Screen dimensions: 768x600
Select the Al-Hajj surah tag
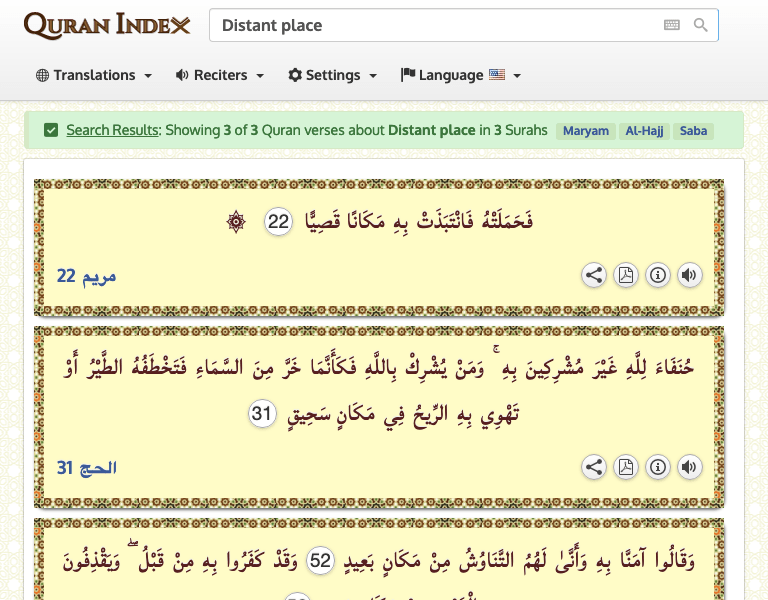[x=645, y=131]
